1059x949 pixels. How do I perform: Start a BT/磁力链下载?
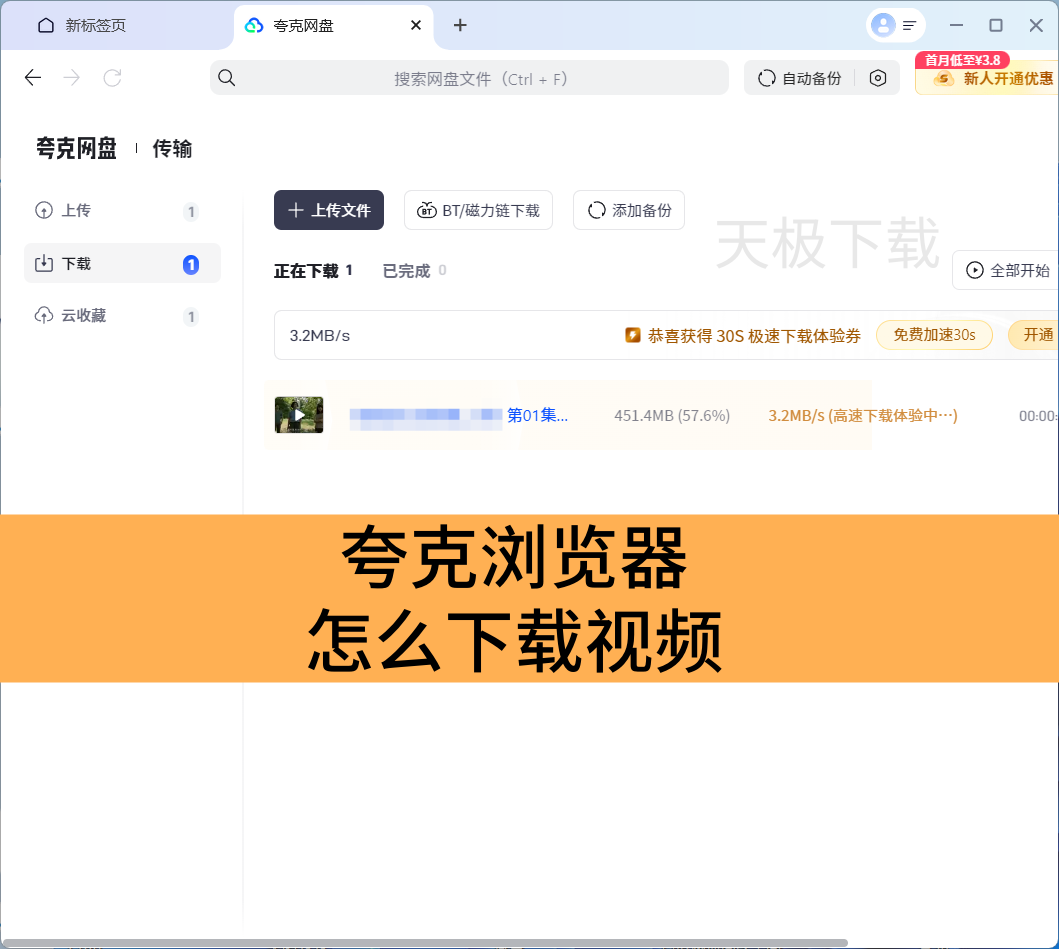click(478, 210)
